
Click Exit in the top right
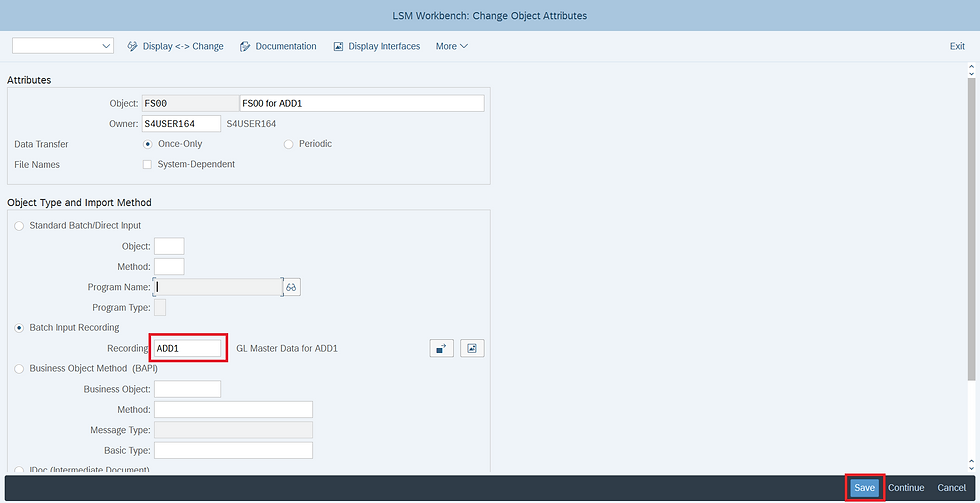[x=957, y=46]
